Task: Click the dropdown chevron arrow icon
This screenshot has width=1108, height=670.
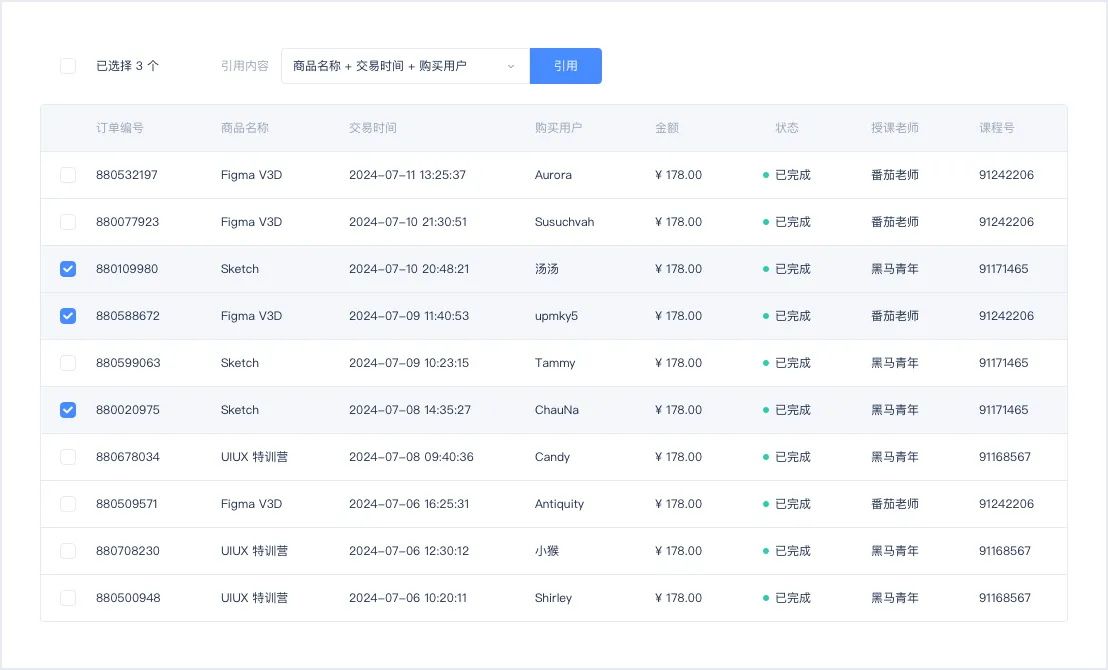Action: [511, 66]
